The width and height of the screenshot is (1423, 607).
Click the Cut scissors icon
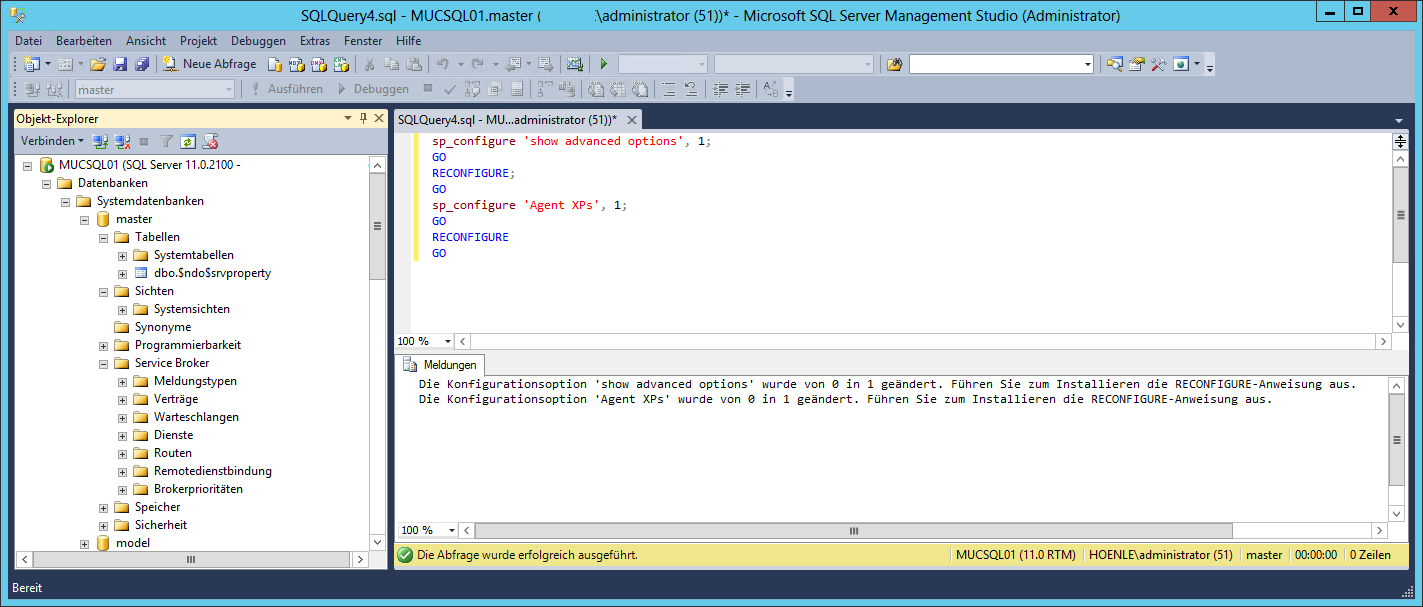point(369,64)
